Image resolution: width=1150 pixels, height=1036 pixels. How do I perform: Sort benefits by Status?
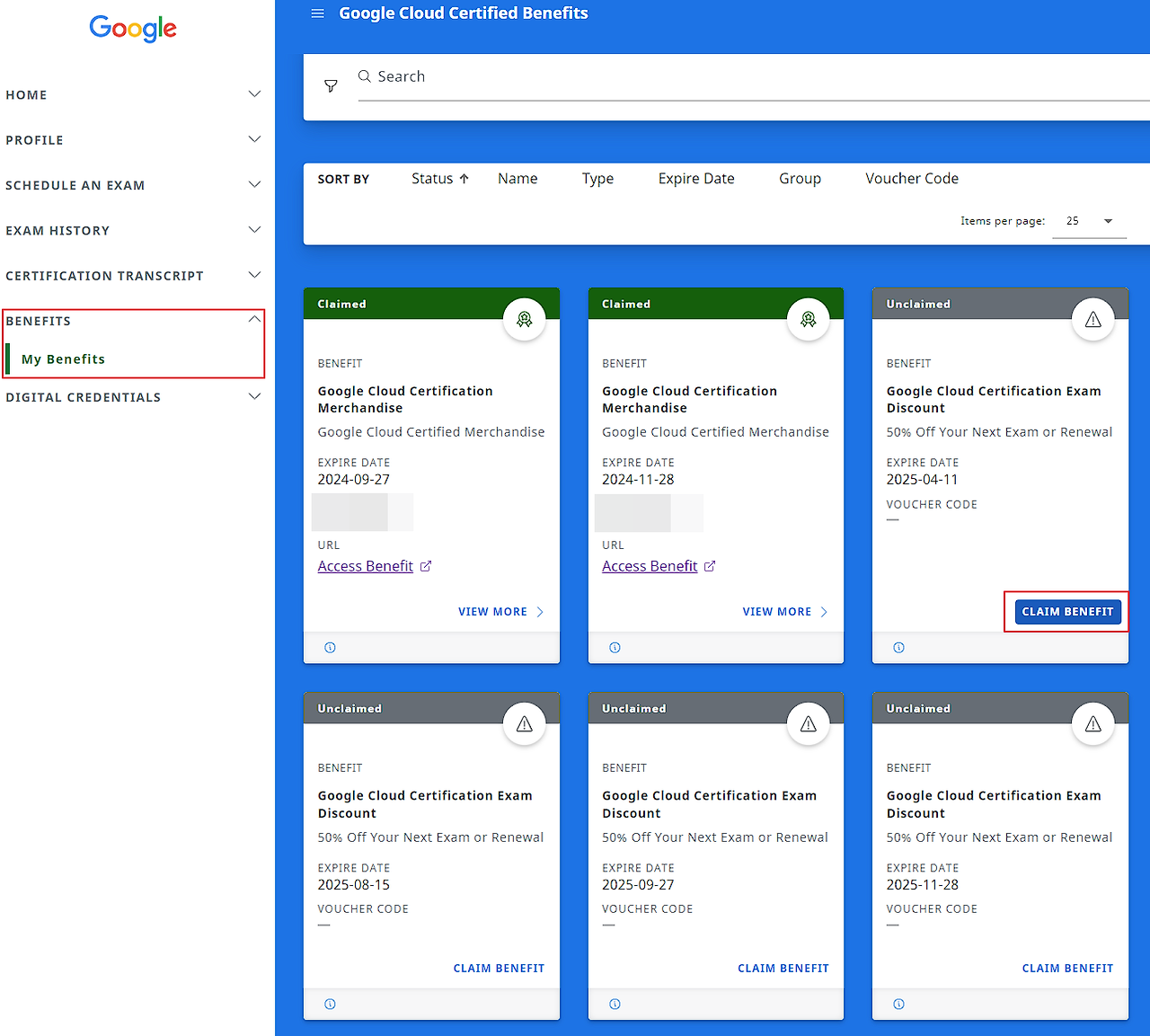(x=432, y=179)
